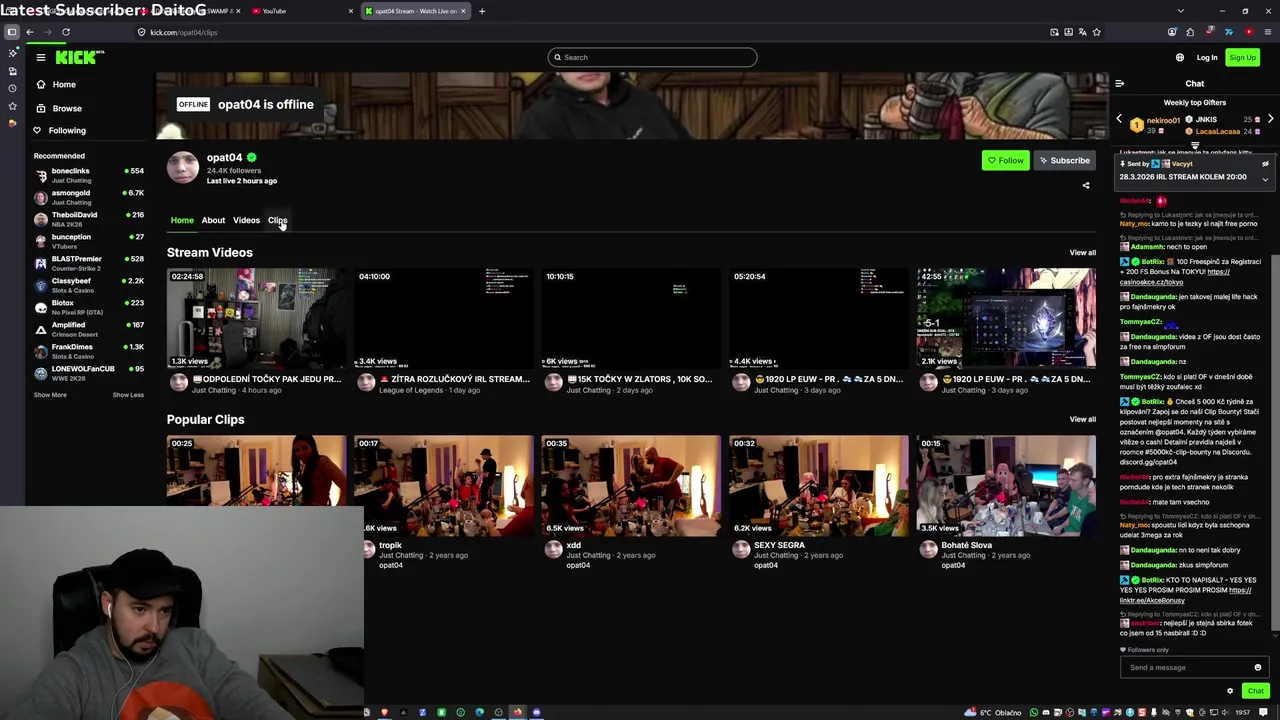Subscribe to opat04 channel

tap(1064, 160)
